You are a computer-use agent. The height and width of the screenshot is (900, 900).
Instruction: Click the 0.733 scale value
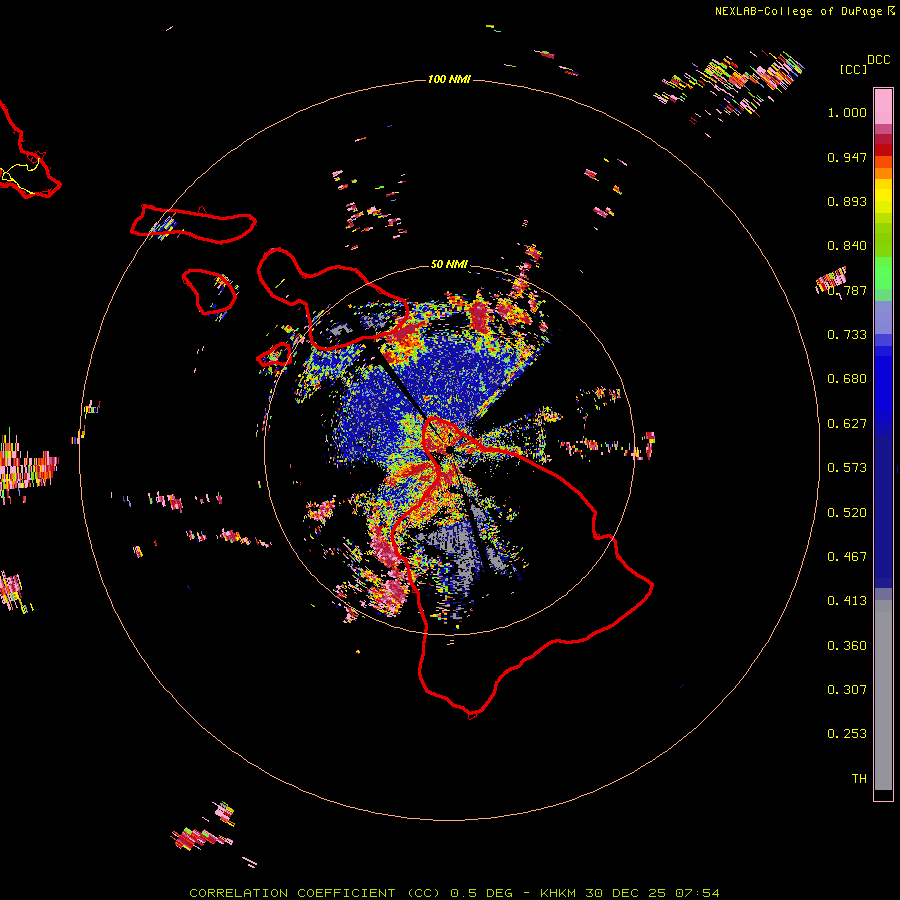847,335
